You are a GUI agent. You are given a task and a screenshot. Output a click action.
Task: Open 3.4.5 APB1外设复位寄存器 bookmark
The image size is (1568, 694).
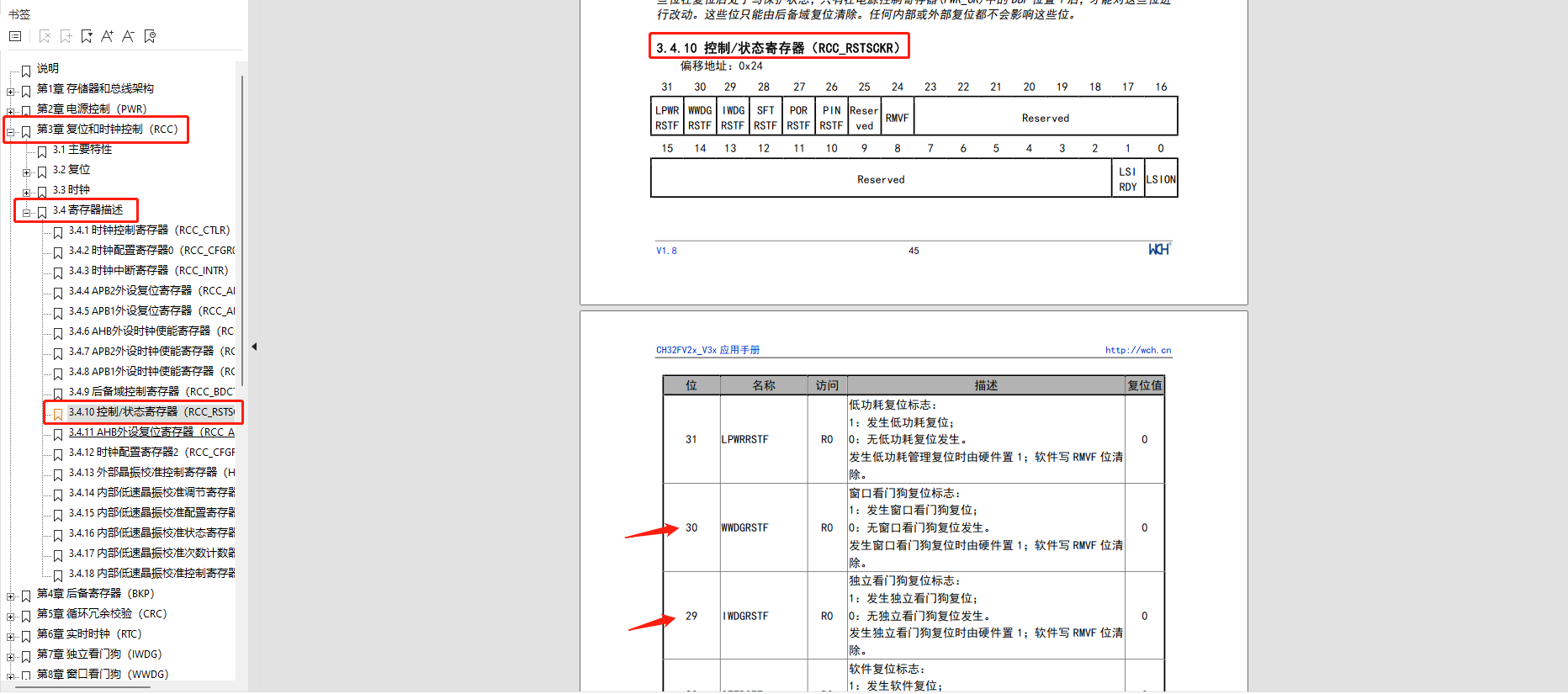coord(151,310)
